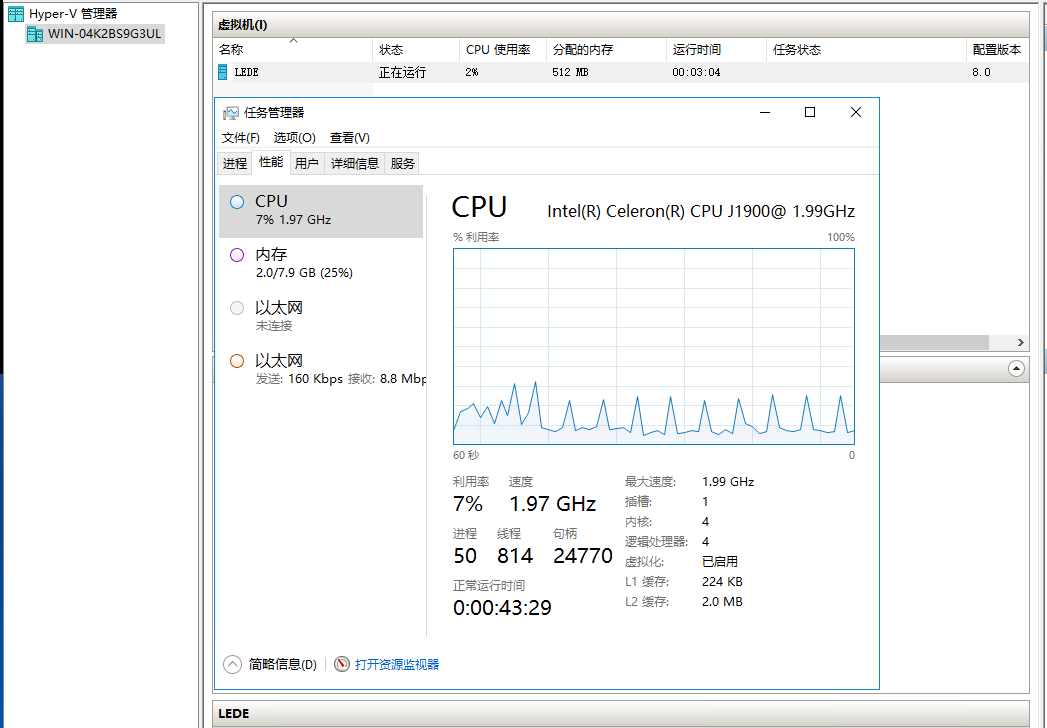Open the 查看(V) menu

(x=350, y=138)
